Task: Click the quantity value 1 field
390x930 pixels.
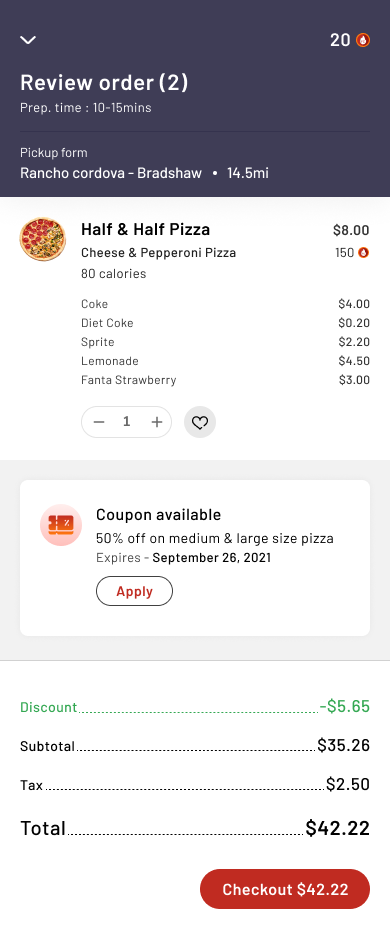Action: tap(126, 422)
